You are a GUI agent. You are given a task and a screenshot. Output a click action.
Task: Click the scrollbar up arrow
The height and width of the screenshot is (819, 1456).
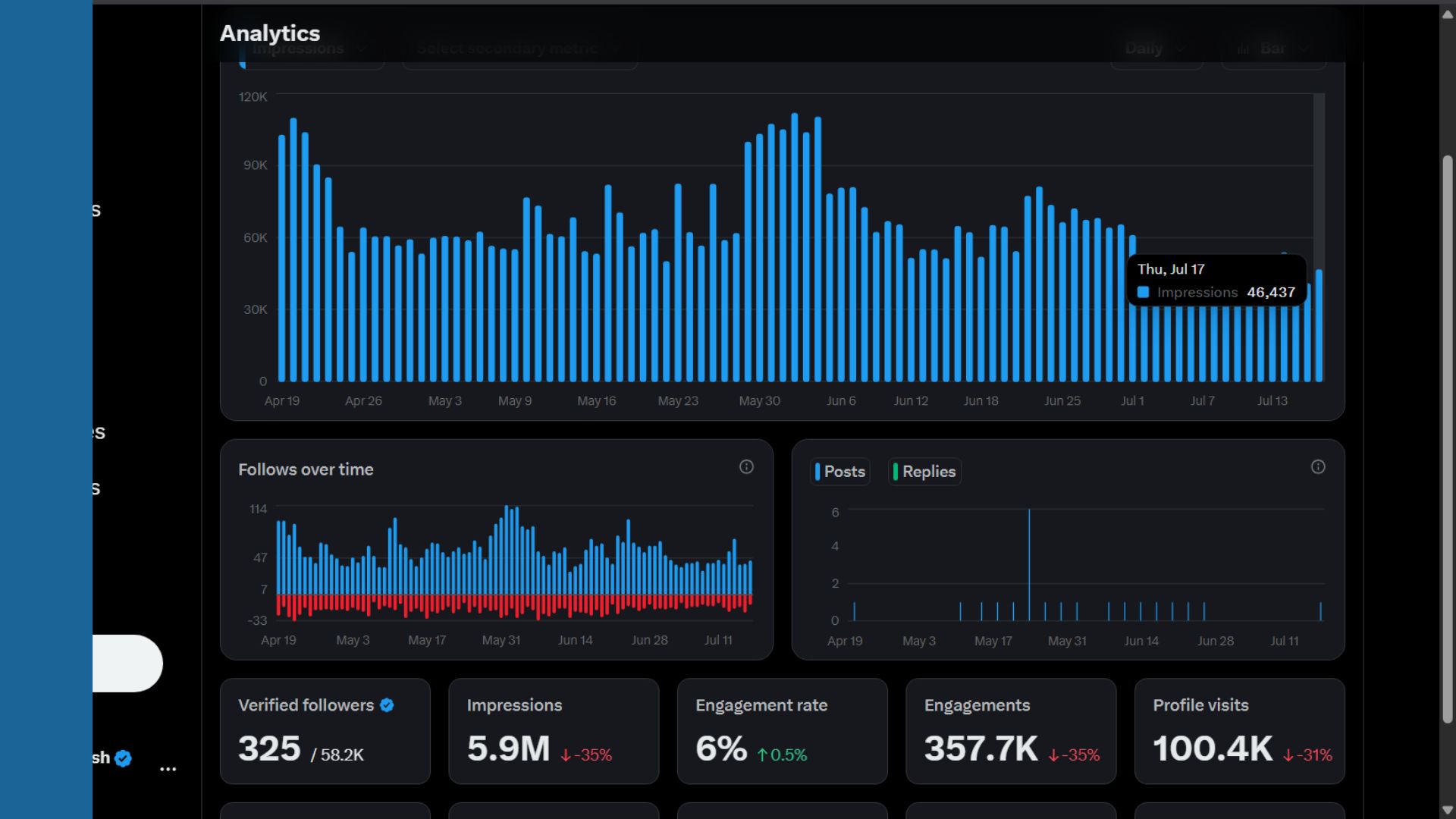pos(1447,14)
